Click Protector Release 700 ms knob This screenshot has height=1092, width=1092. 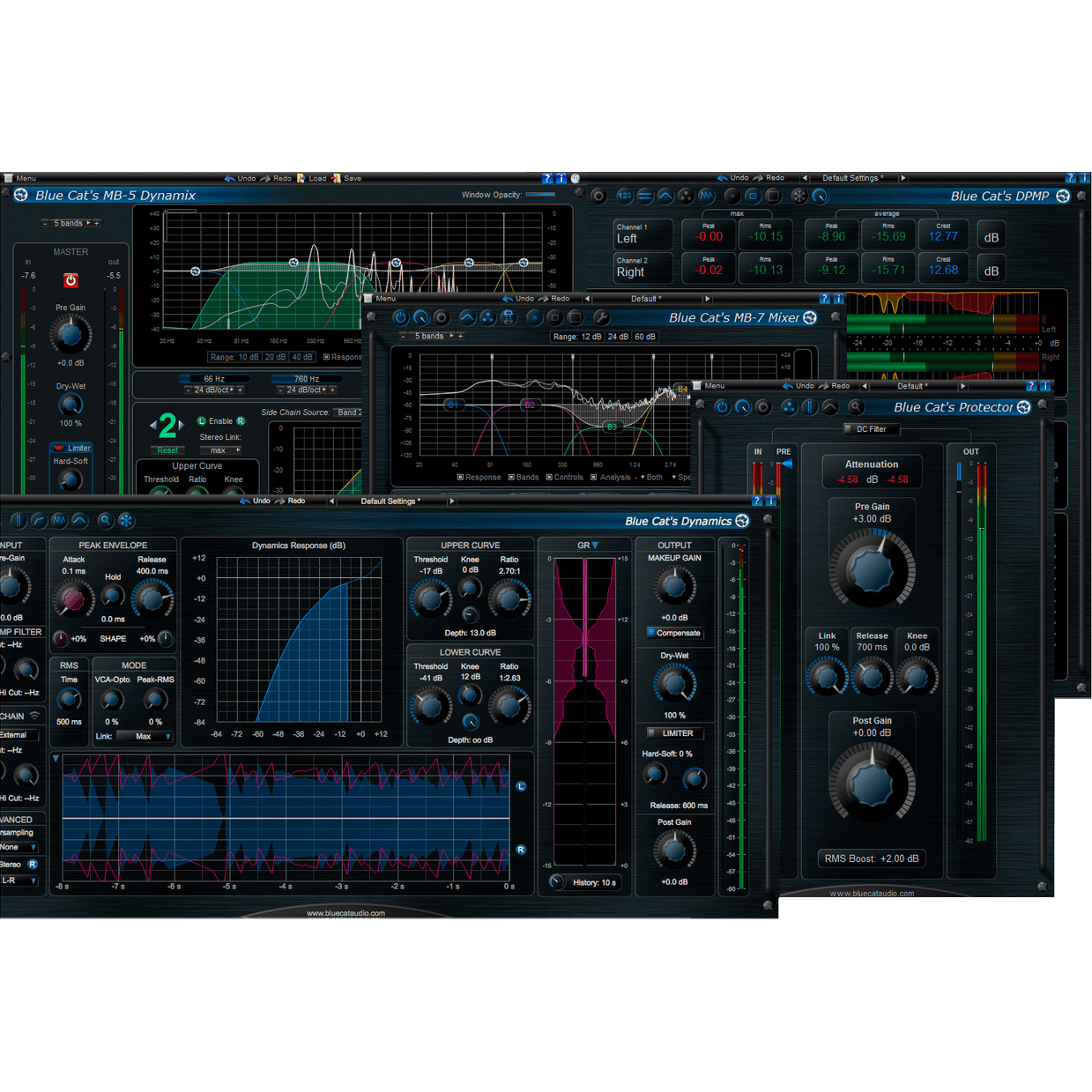(872, 676)
